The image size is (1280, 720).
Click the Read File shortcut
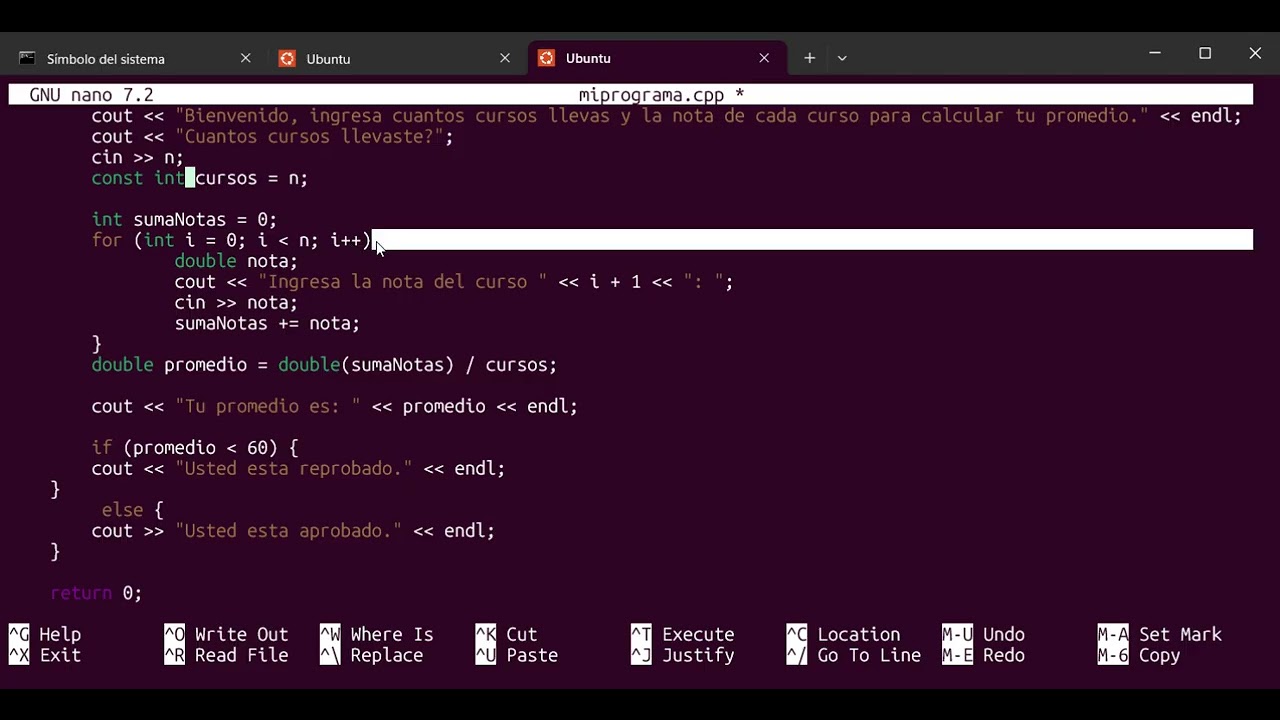point(227,655)
